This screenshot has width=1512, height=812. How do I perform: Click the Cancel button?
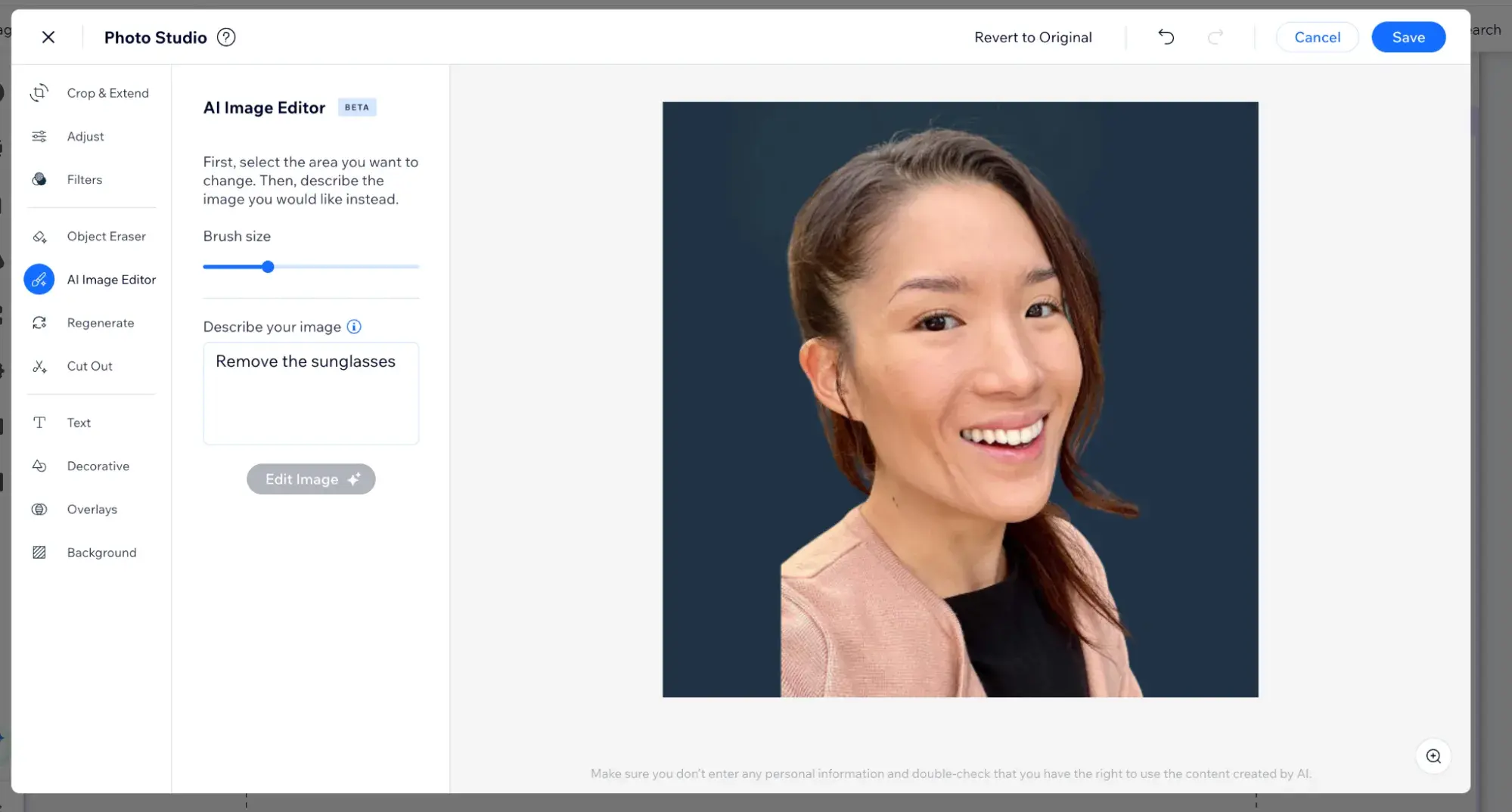tap(1317, 37)
